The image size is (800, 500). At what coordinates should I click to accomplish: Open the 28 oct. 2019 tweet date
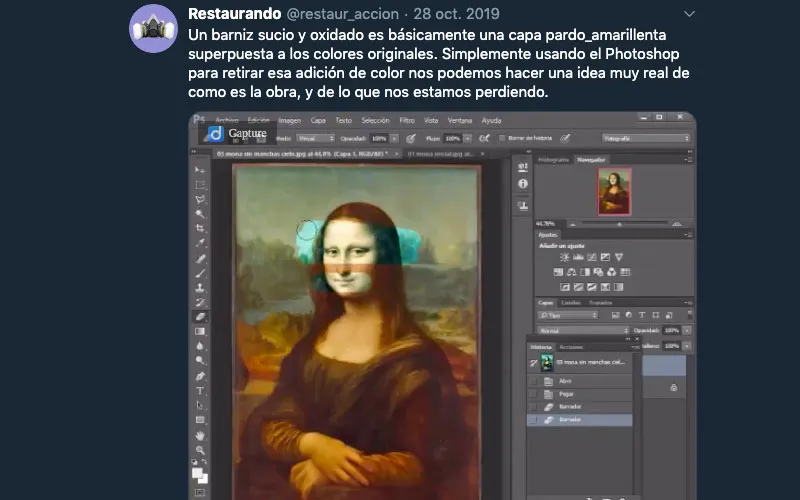click(456, 14)
